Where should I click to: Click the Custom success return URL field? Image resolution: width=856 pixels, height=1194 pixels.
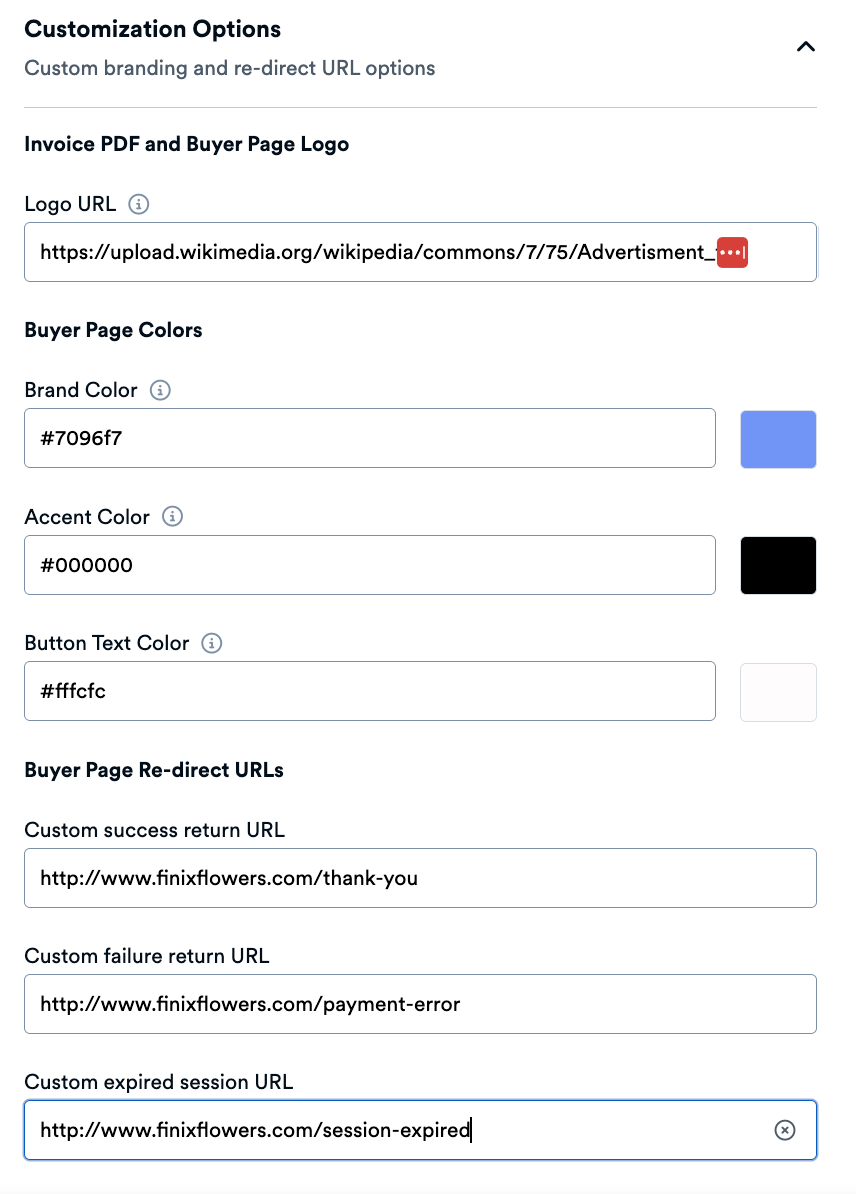click(x=420, y=878)
